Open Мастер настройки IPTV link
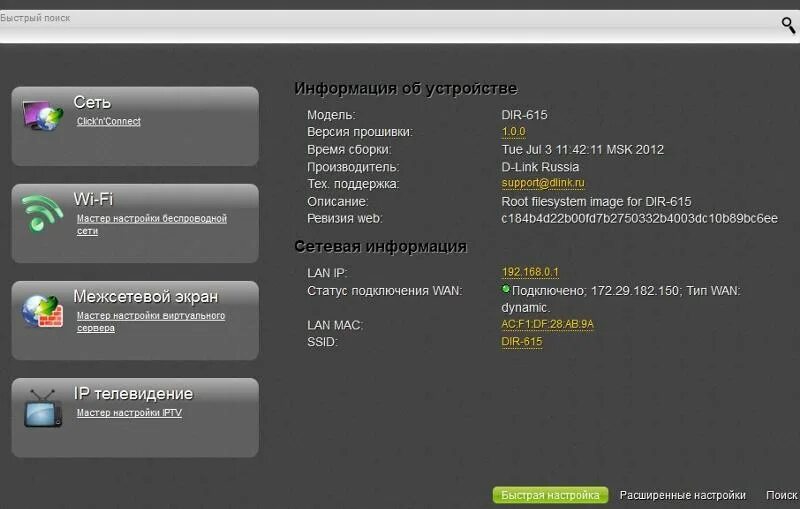 [x=129, y=413]
